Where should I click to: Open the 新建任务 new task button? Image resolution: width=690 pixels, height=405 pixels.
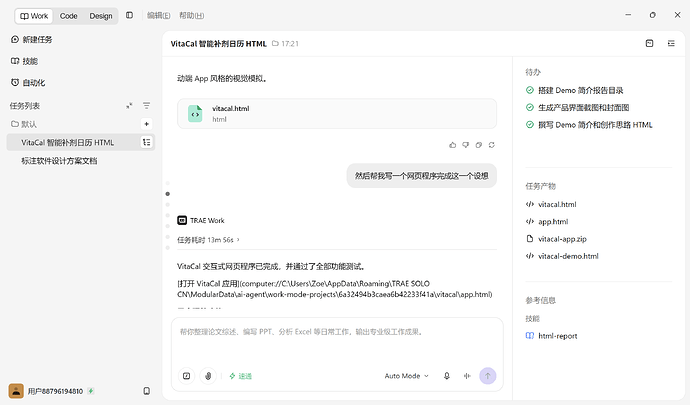31,40
